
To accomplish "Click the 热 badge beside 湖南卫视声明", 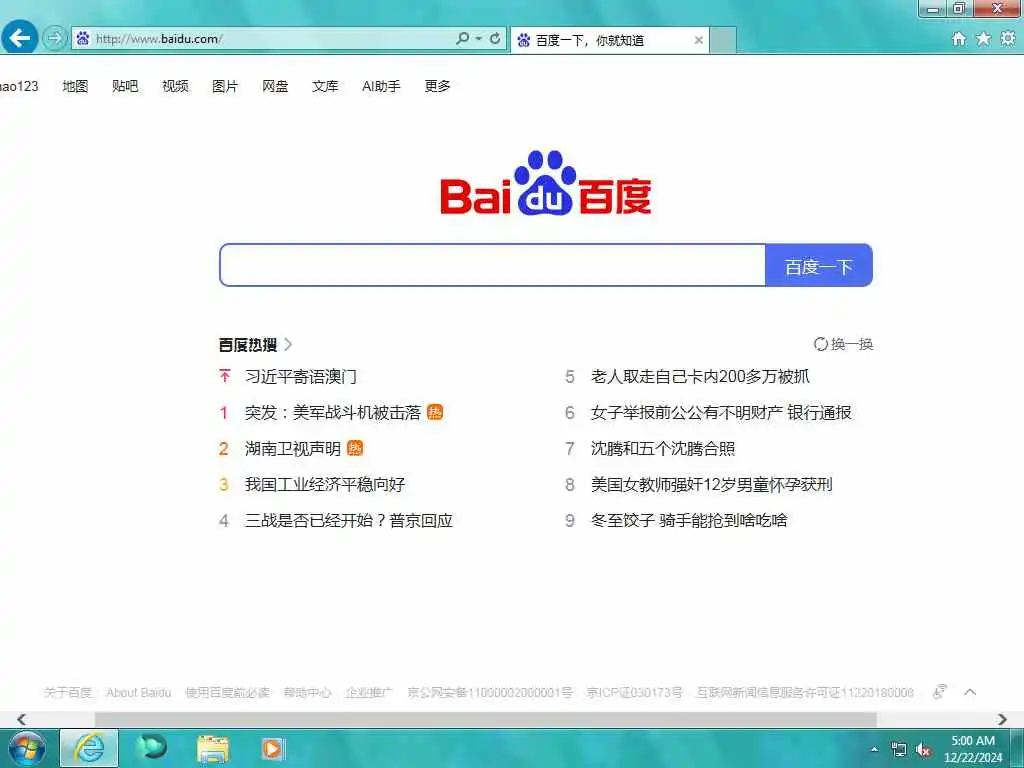I will pyautogui.click(x=355, y=448).
